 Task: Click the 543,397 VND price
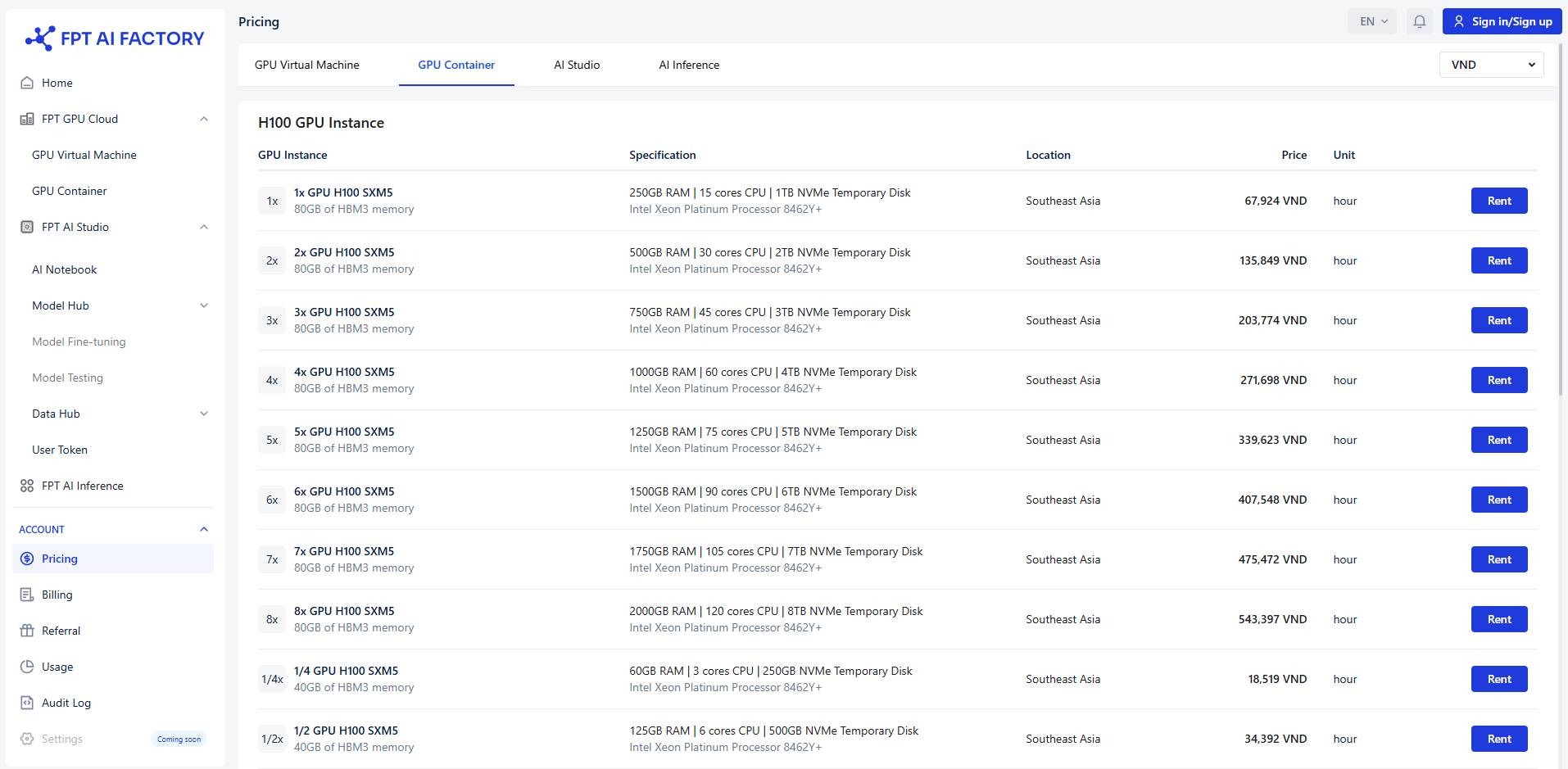[1272, 619]
